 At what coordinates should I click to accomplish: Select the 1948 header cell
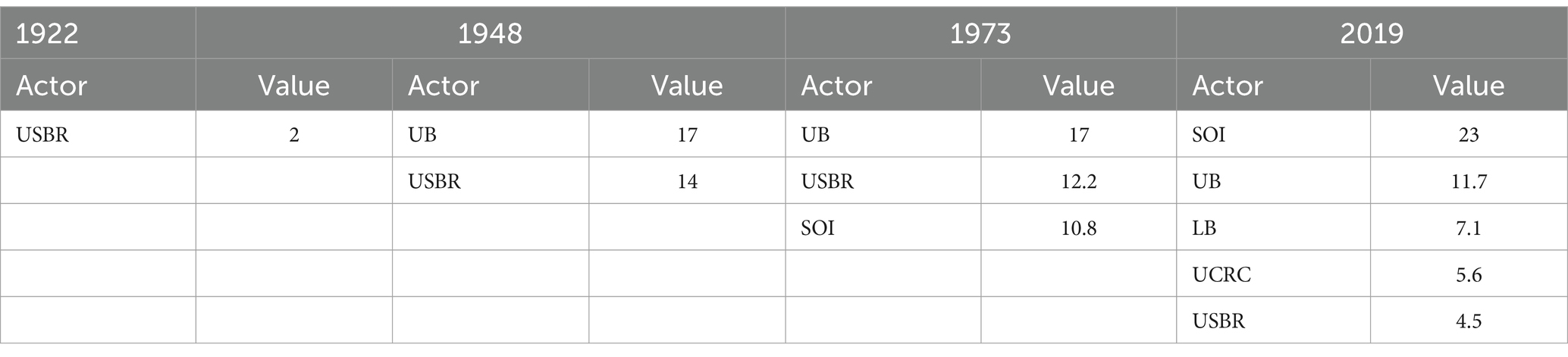coord(490,33)
